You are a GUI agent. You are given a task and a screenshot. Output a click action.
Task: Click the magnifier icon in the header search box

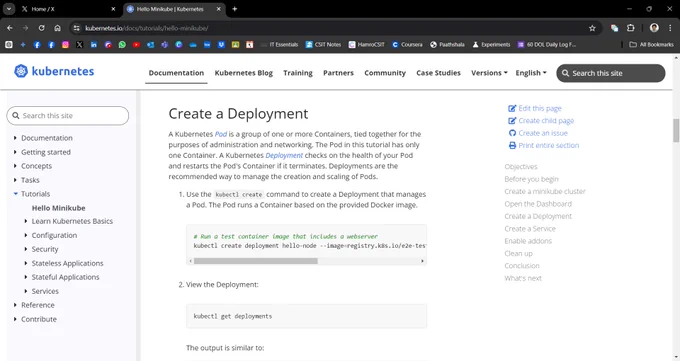click(566, 73)
